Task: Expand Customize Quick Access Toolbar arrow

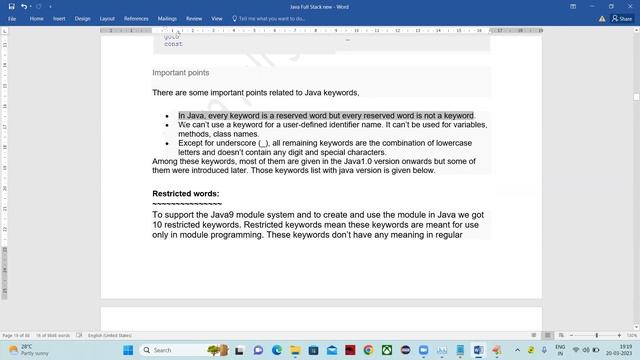Action: coord(50,7)
